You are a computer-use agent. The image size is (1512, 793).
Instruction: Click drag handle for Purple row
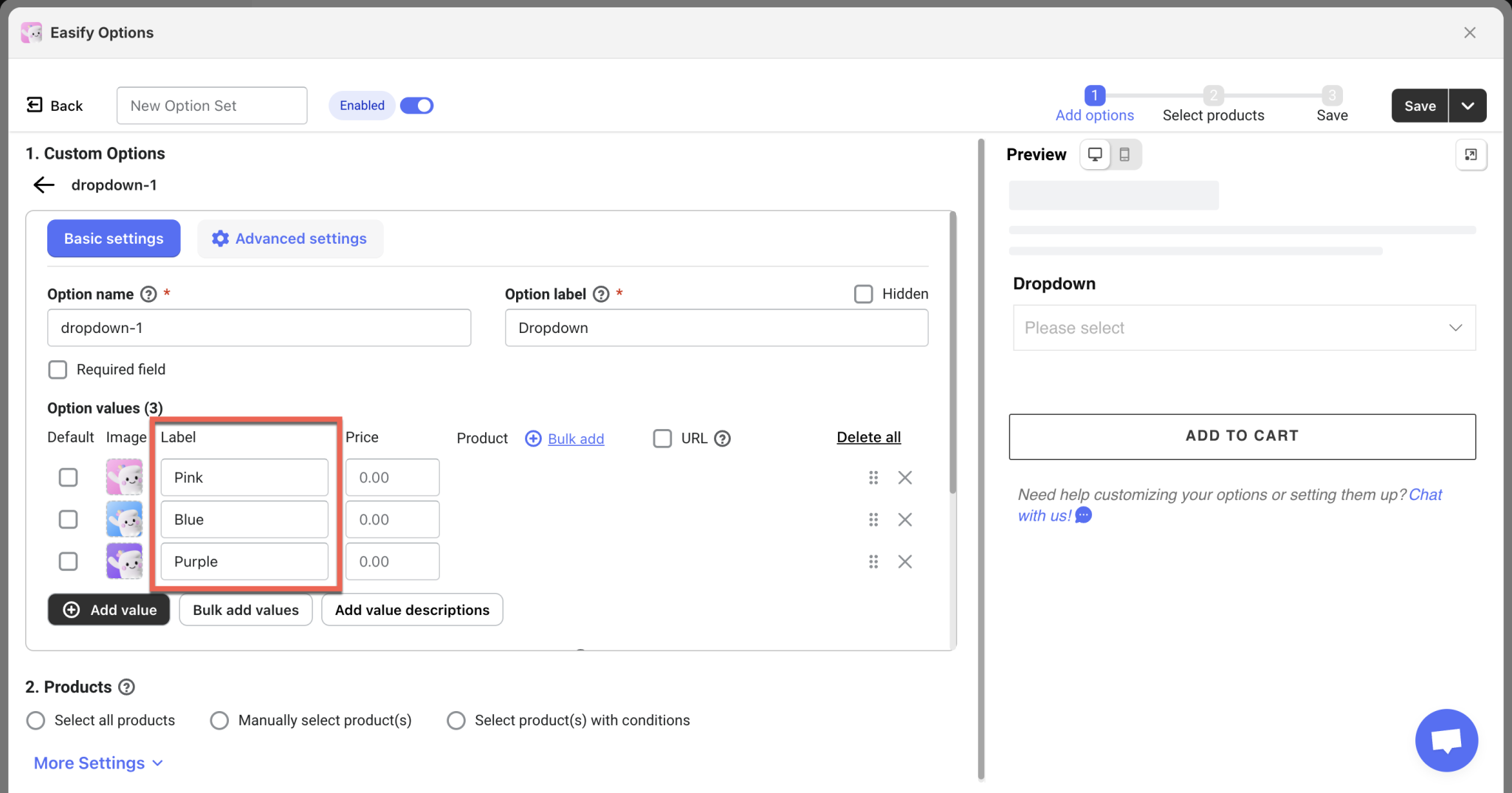tap(873, 562)
